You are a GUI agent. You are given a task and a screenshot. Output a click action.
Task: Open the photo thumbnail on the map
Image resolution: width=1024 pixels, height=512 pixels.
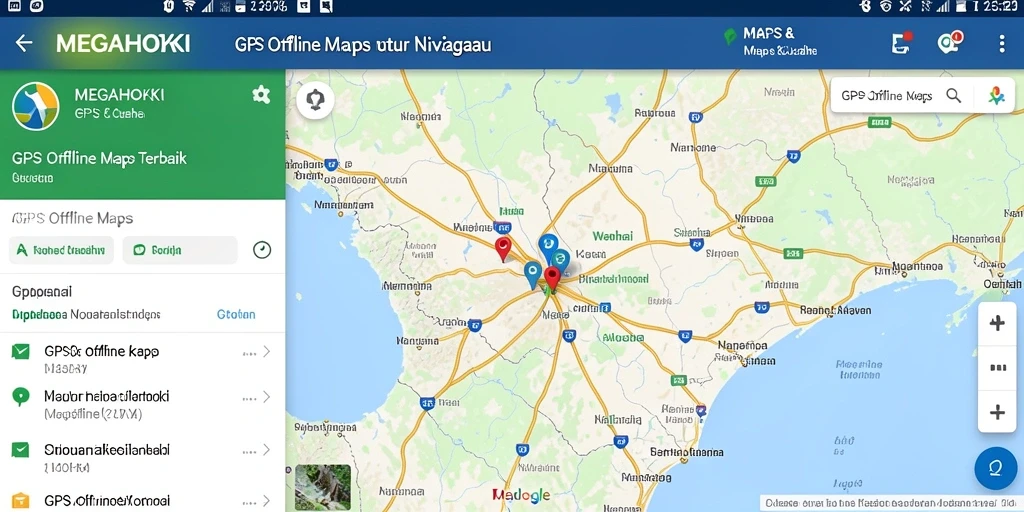pyautogui.click(x=323, y=487)
